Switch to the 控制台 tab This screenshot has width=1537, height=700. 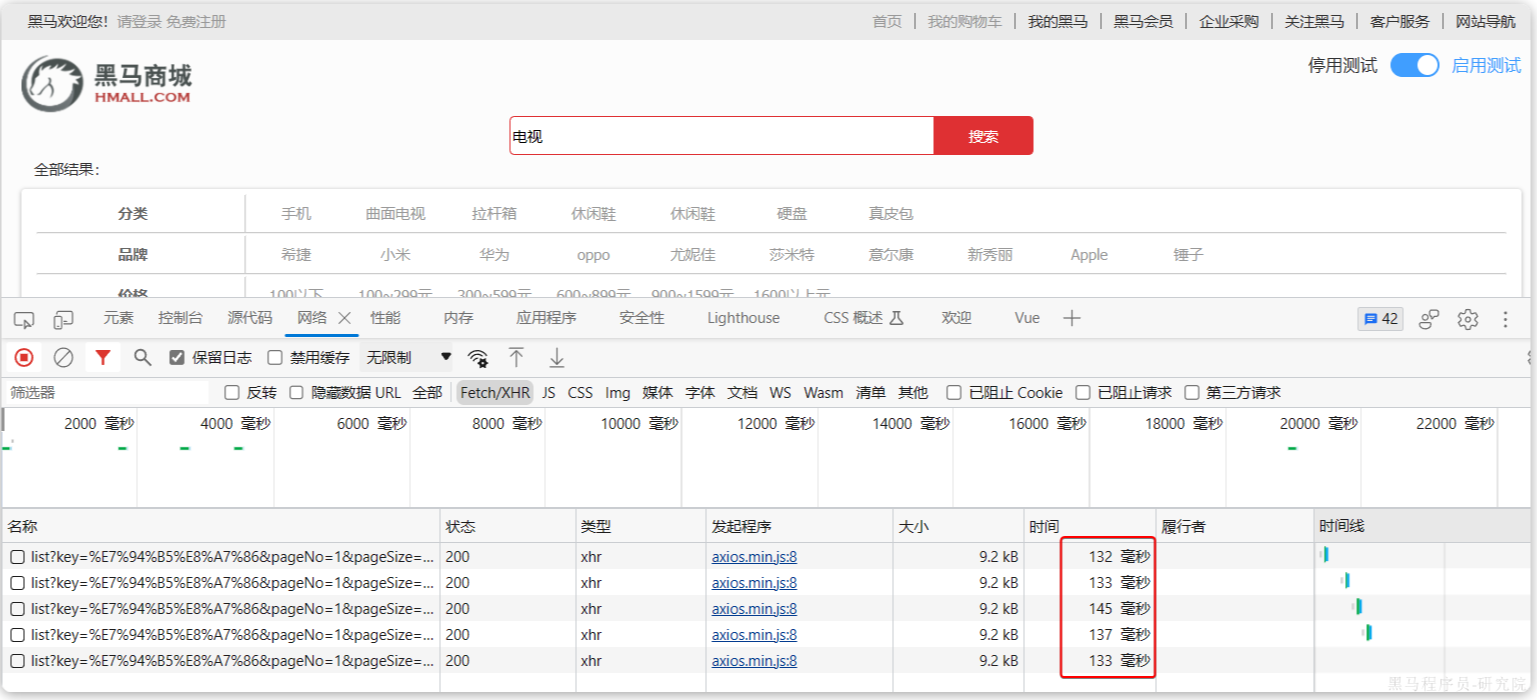point(180,318)
